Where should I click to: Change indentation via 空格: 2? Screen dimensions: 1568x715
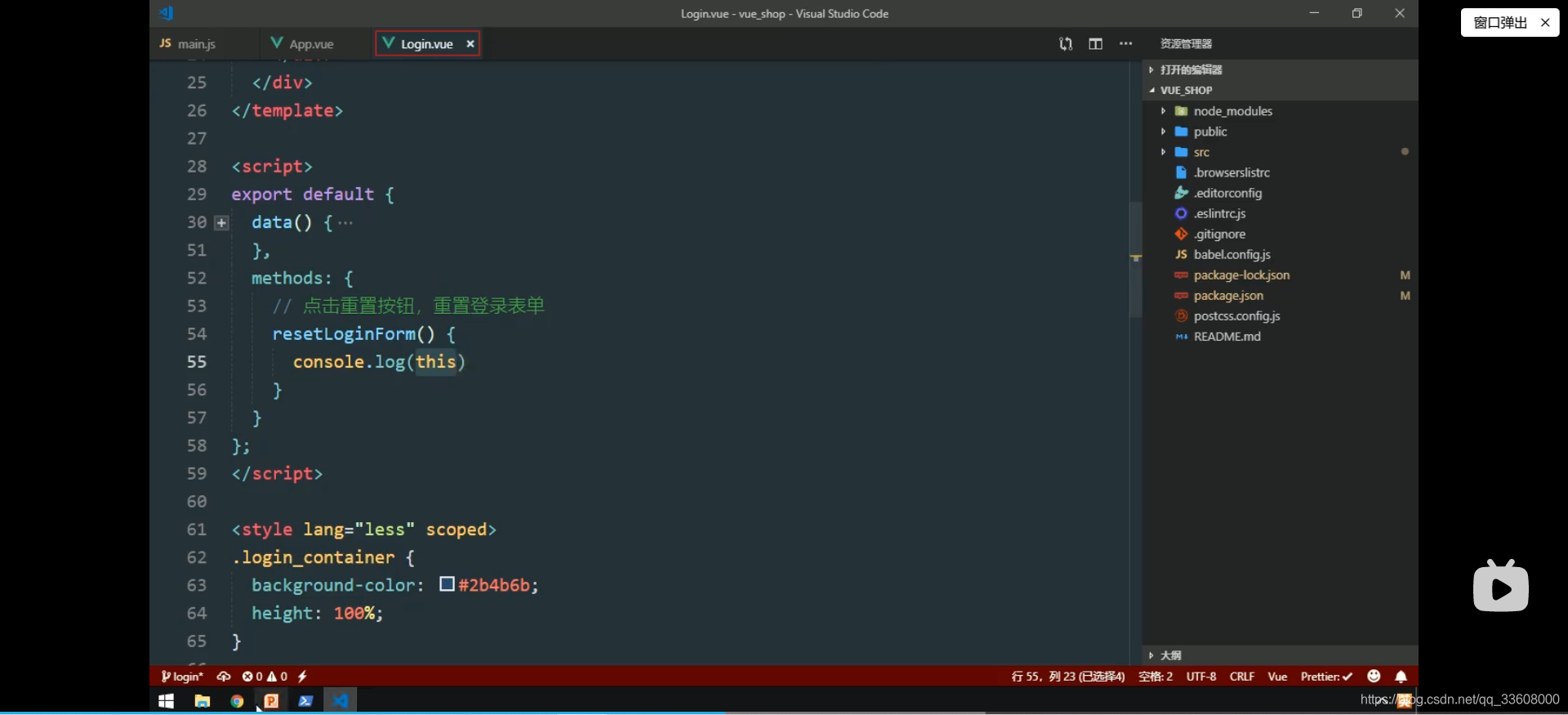point(1156,677)
